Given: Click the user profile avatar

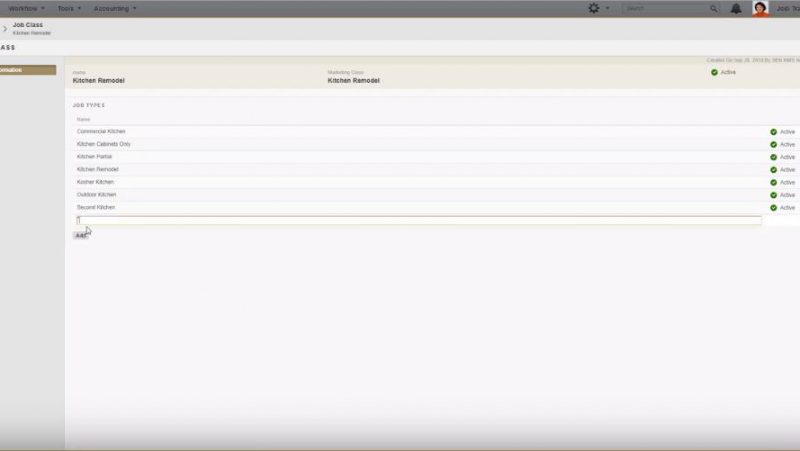Looking at the screenshot, I should point(761,8).
